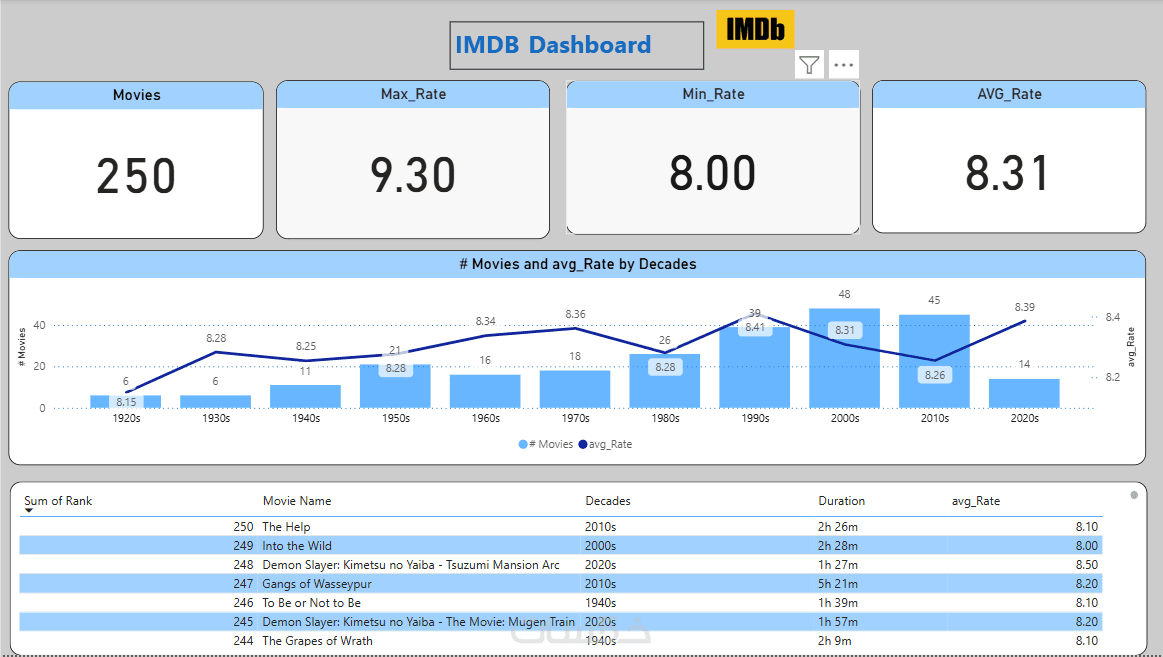The height and width of the screenshot is (657, 1163).
Task: Sort table by Movie Name header
Action: [x=297, y=501]
